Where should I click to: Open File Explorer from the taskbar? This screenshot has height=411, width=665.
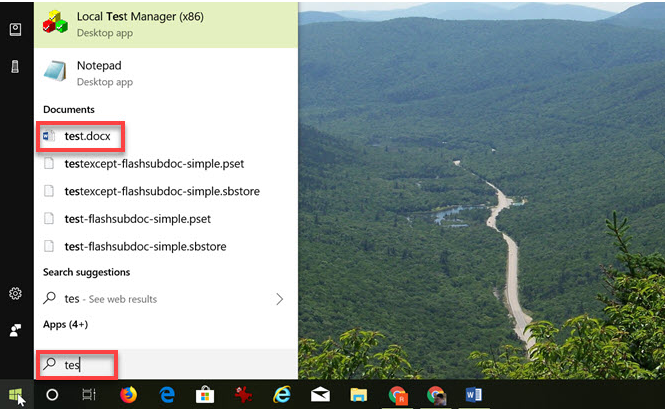(x=358, y=395)
